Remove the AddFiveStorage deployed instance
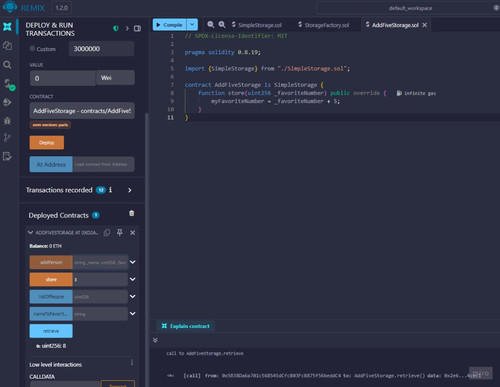This screenshot has width=500, height=387. click(x=133, y=233)
